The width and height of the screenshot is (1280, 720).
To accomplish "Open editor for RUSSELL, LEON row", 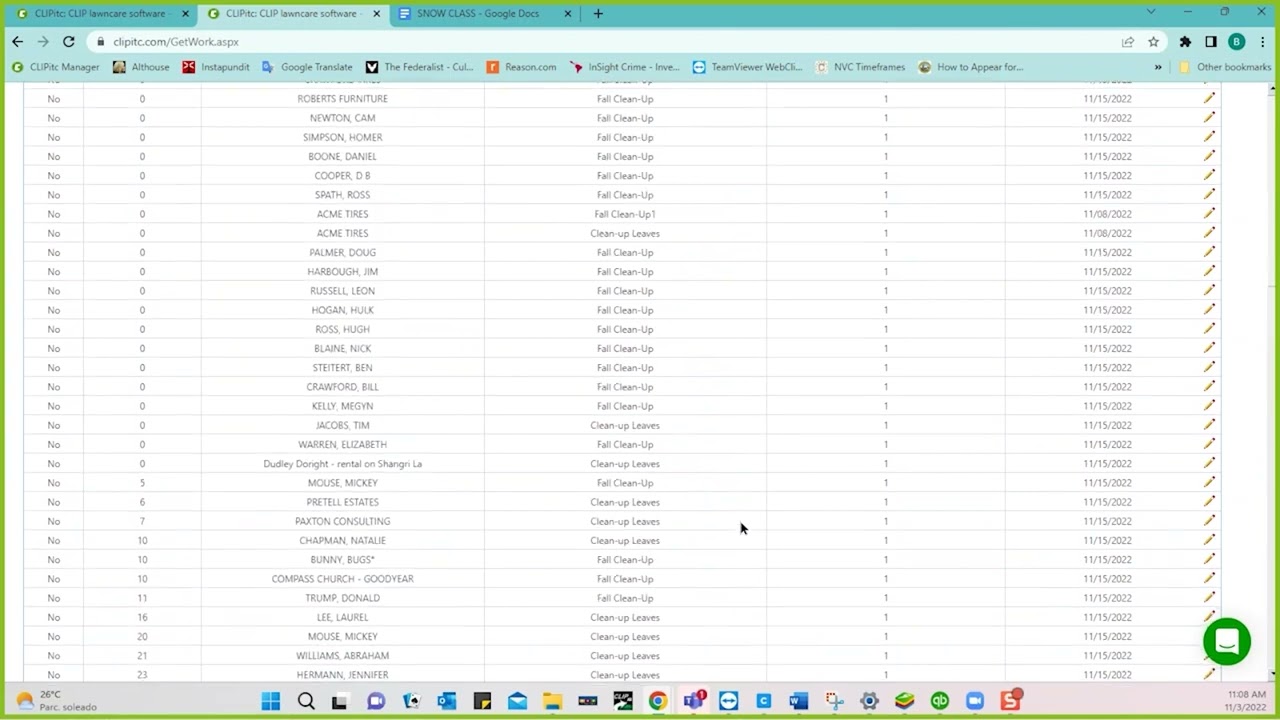I will point(1209,290).
